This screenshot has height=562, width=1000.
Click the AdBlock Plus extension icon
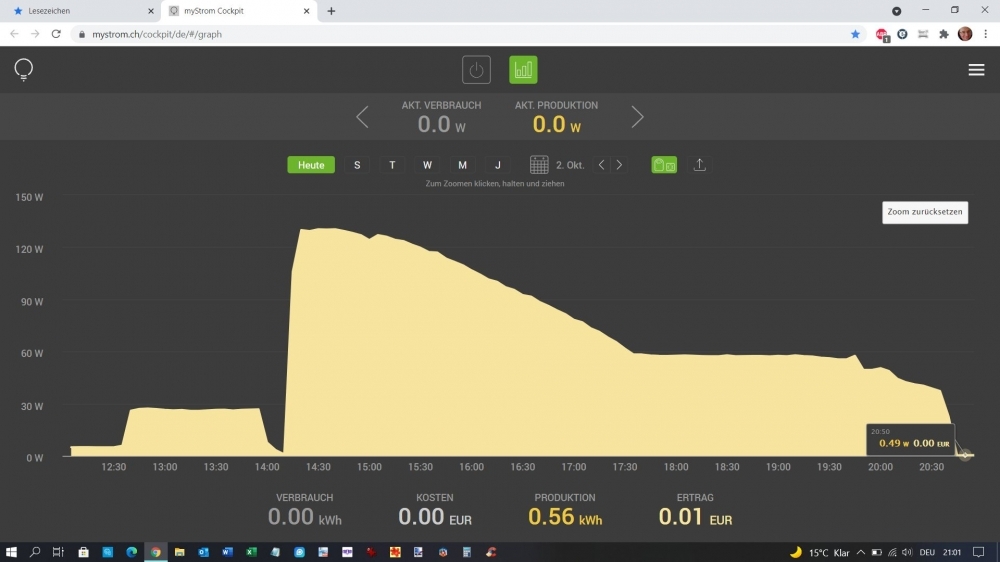[x=882, y=34]
